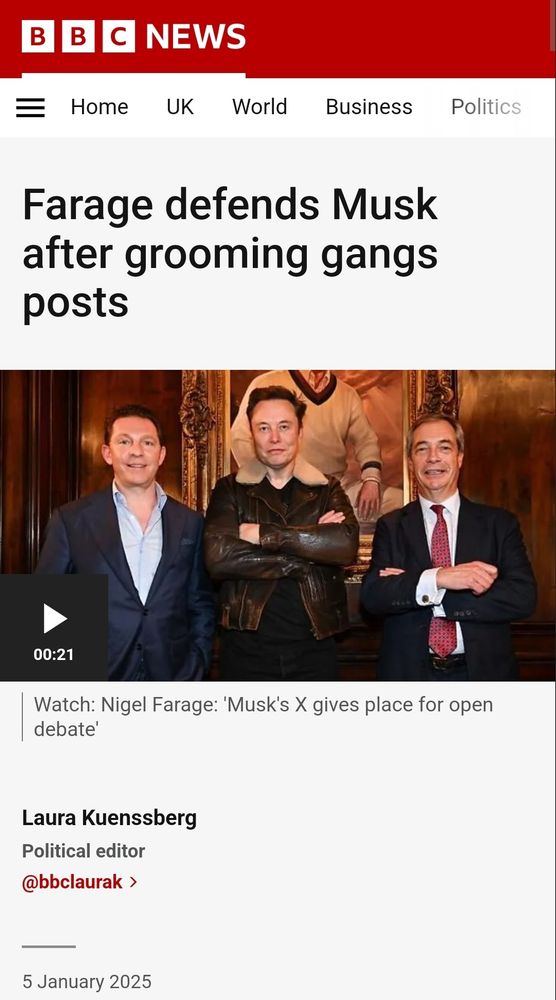
Task: Click the video caption about open debate
Action: click(263, 717)
